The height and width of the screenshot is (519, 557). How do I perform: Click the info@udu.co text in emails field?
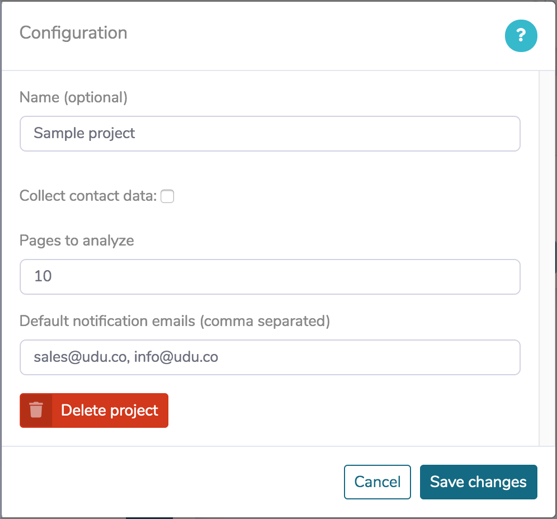[176, 357]
